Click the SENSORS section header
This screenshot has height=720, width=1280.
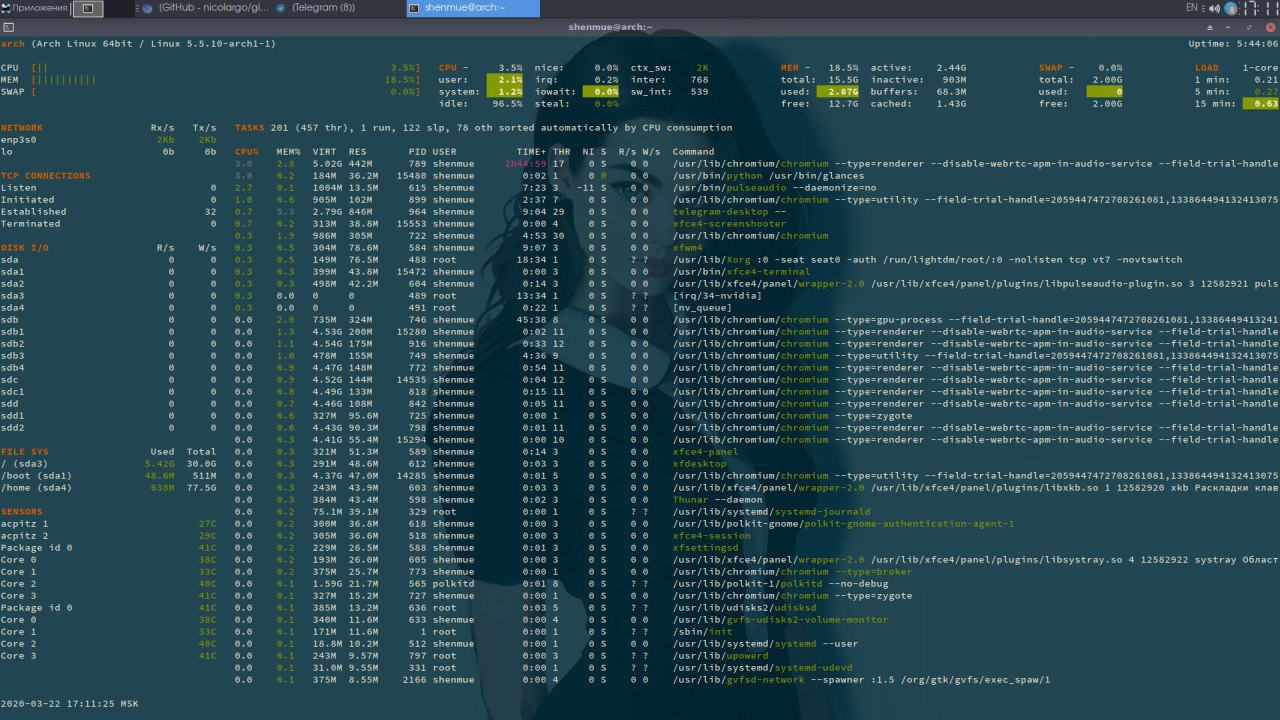tap(22, 512)
